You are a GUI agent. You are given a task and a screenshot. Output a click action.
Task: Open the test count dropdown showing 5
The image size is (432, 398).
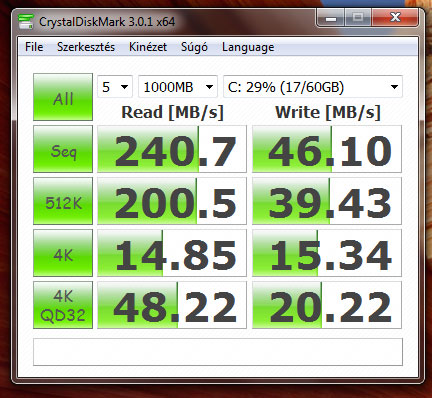coord(115,87)
